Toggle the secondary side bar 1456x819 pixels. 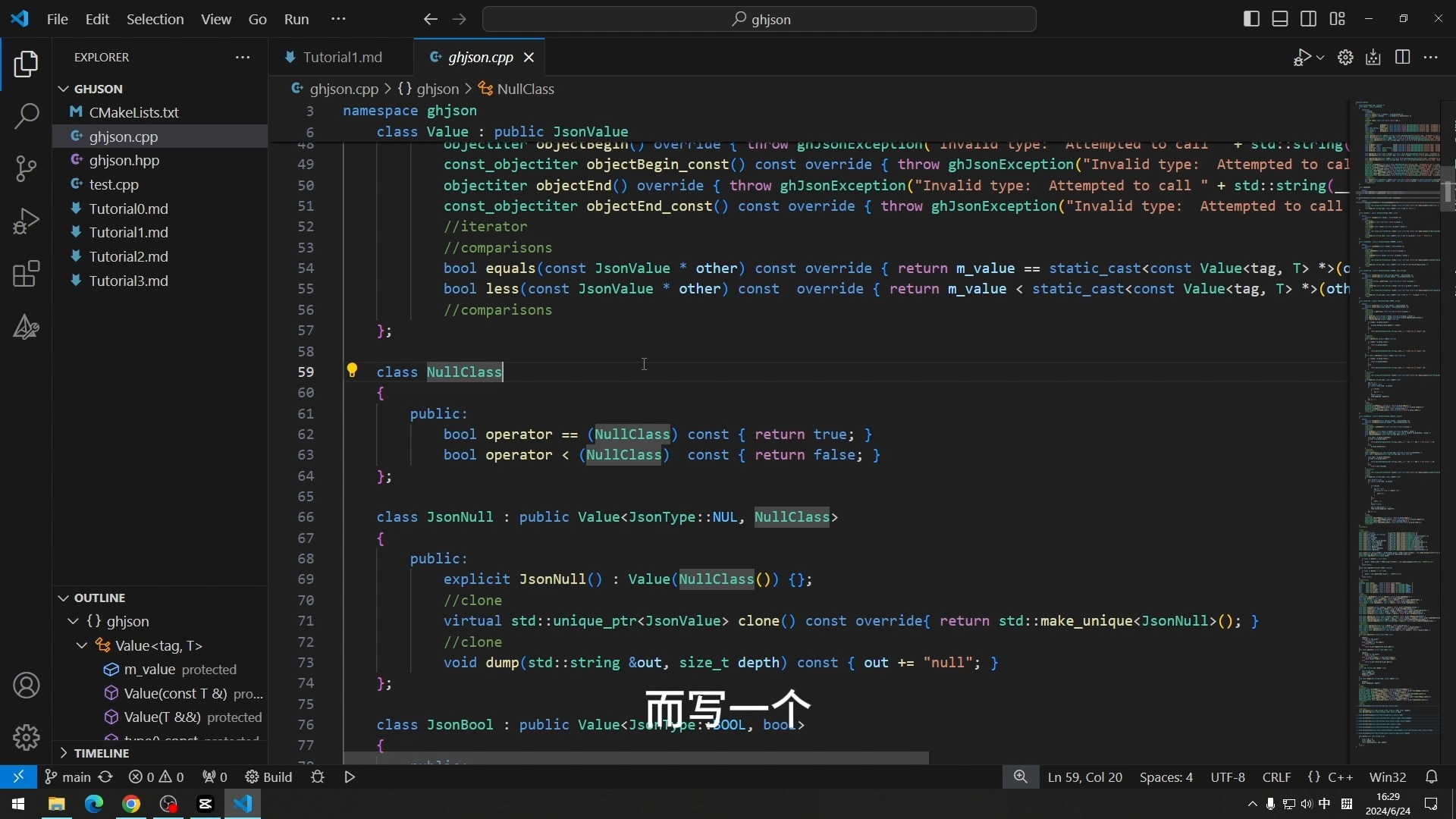pos(1309,19)
